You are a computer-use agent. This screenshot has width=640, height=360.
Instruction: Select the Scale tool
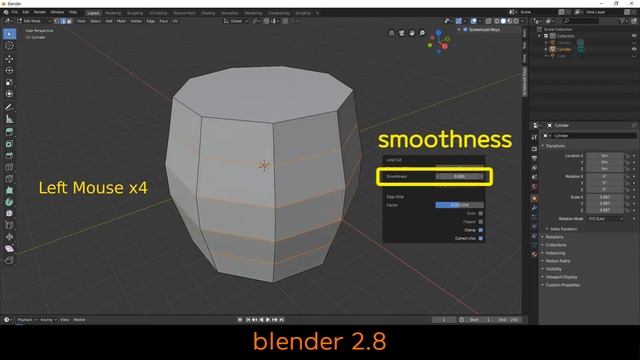(x=9, y=82)
